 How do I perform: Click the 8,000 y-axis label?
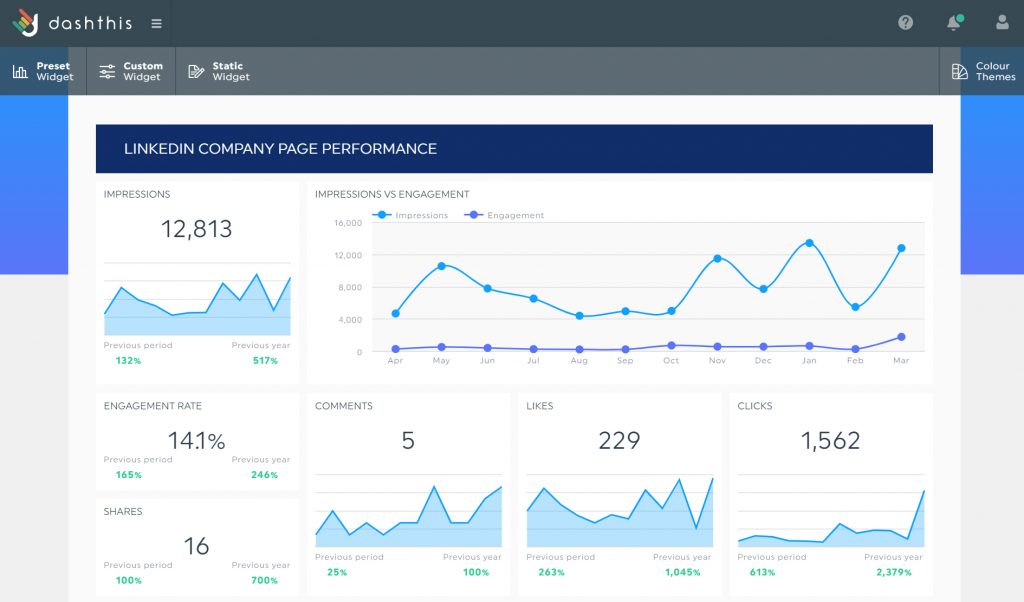click(350, 287)
